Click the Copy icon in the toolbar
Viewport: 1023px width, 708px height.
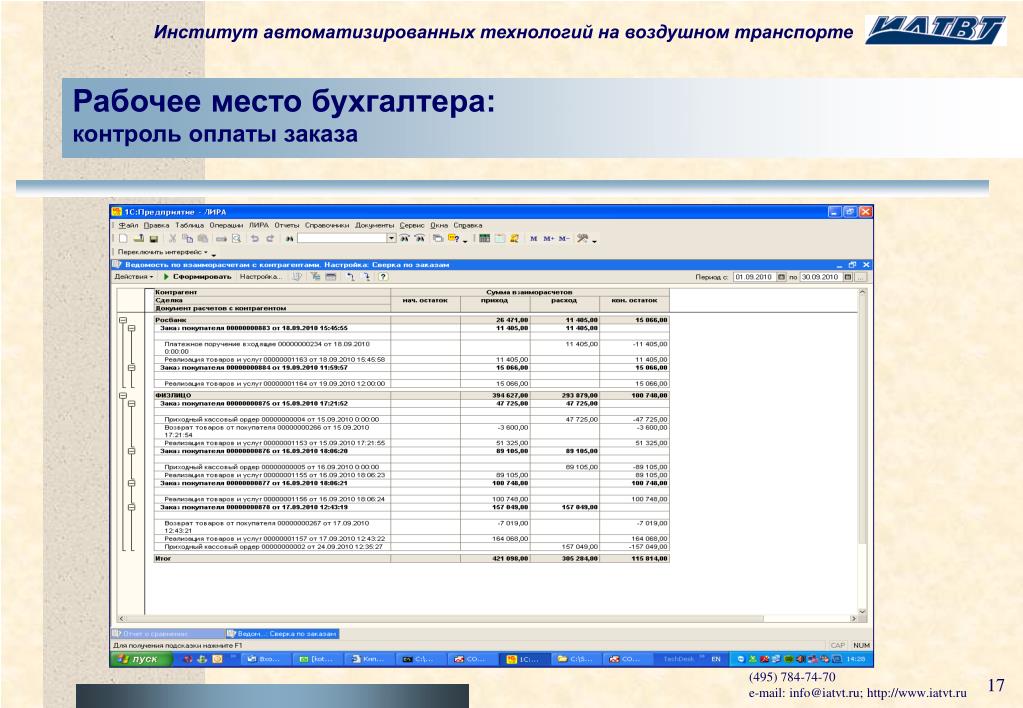coord(187,239)
